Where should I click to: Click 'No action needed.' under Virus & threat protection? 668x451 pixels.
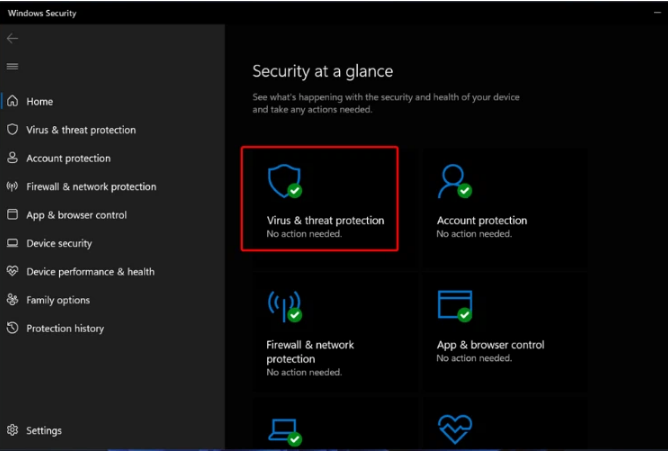pyautogui.click(x=304, y=234)
